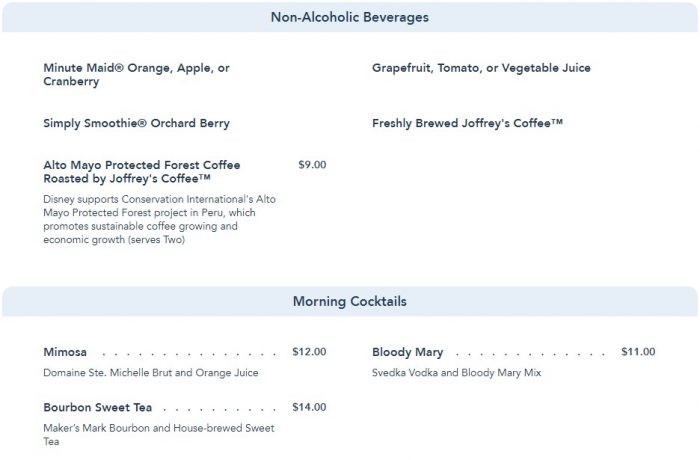Collapse the Non-Alcoholic Beverages section header
Screen dimensions: 700x460
point(350,17)
